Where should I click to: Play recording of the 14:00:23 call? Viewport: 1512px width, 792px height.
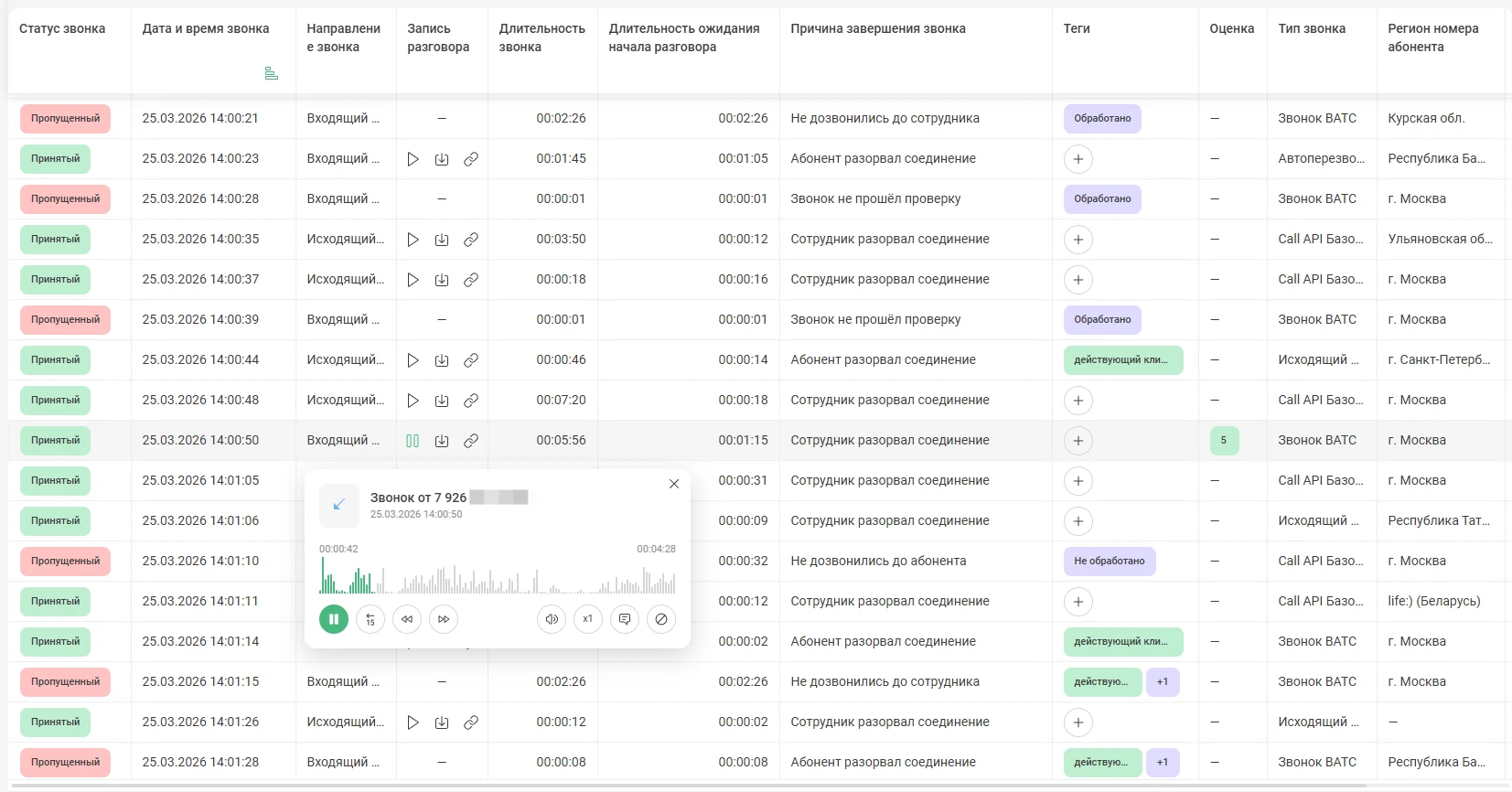[x=413, y=159]
